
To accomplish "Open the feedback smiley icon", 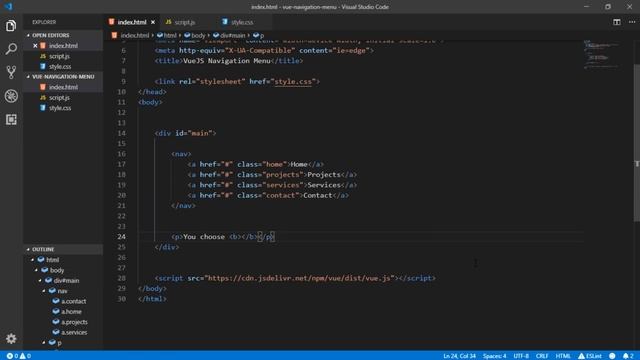I will [x=612, y=356].
